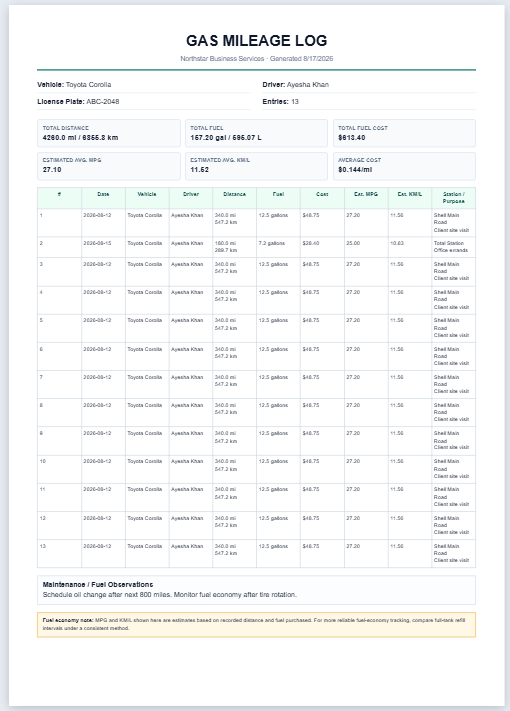Select the Fuel column header
This screenshot has width=510, height=711.
(278, 194)
